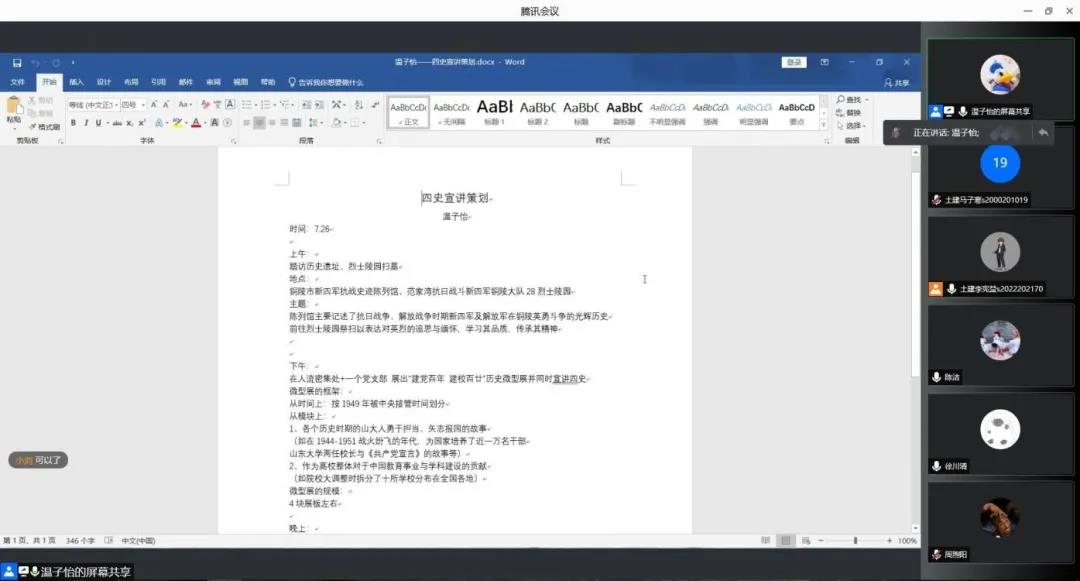Select participant 陈洁's video thumbnail
Image resolution: width=1080 pixels, height=581 pixels.
point(1000,345)
